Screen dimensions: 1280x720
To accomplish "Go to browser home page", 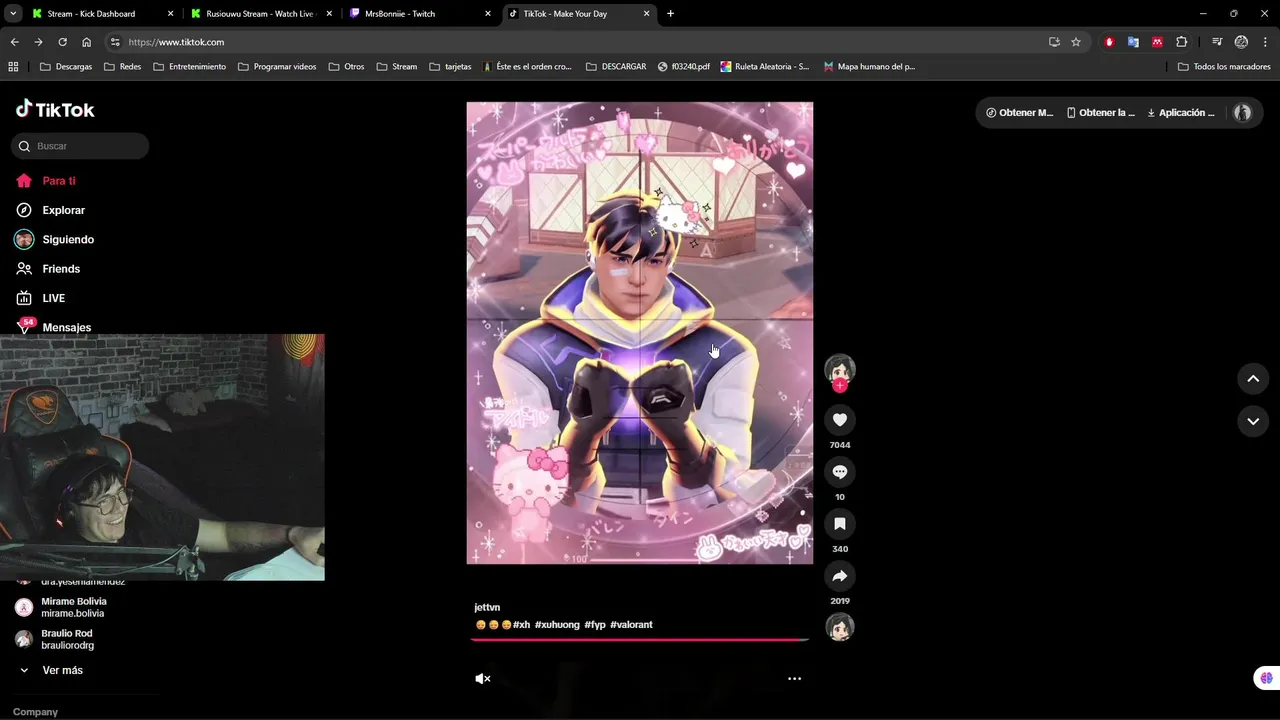I will (87, 42).
